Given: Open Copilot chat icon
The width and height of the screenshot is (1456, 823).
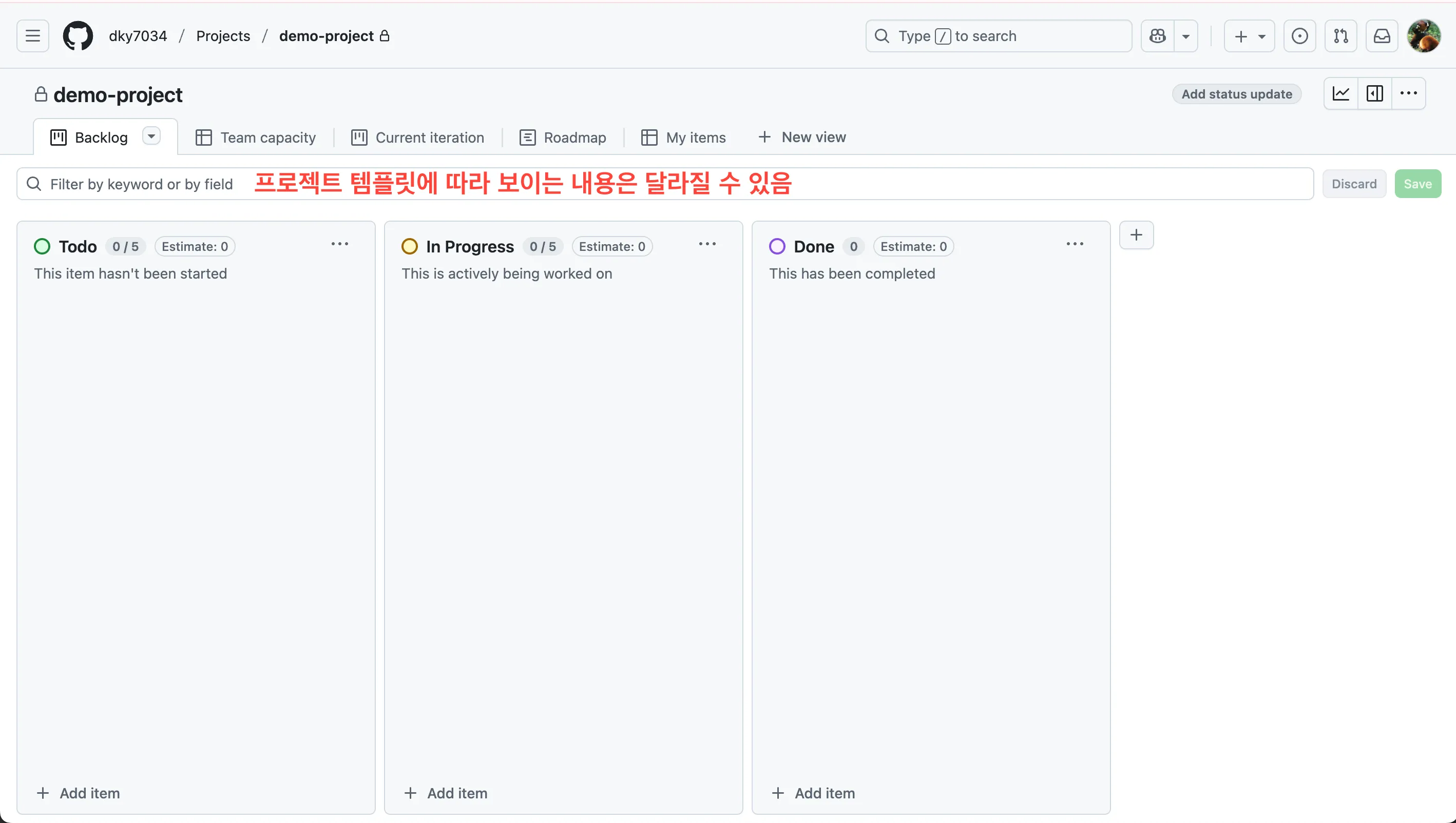Looking at the screenshot, I should pos(1157,36).
